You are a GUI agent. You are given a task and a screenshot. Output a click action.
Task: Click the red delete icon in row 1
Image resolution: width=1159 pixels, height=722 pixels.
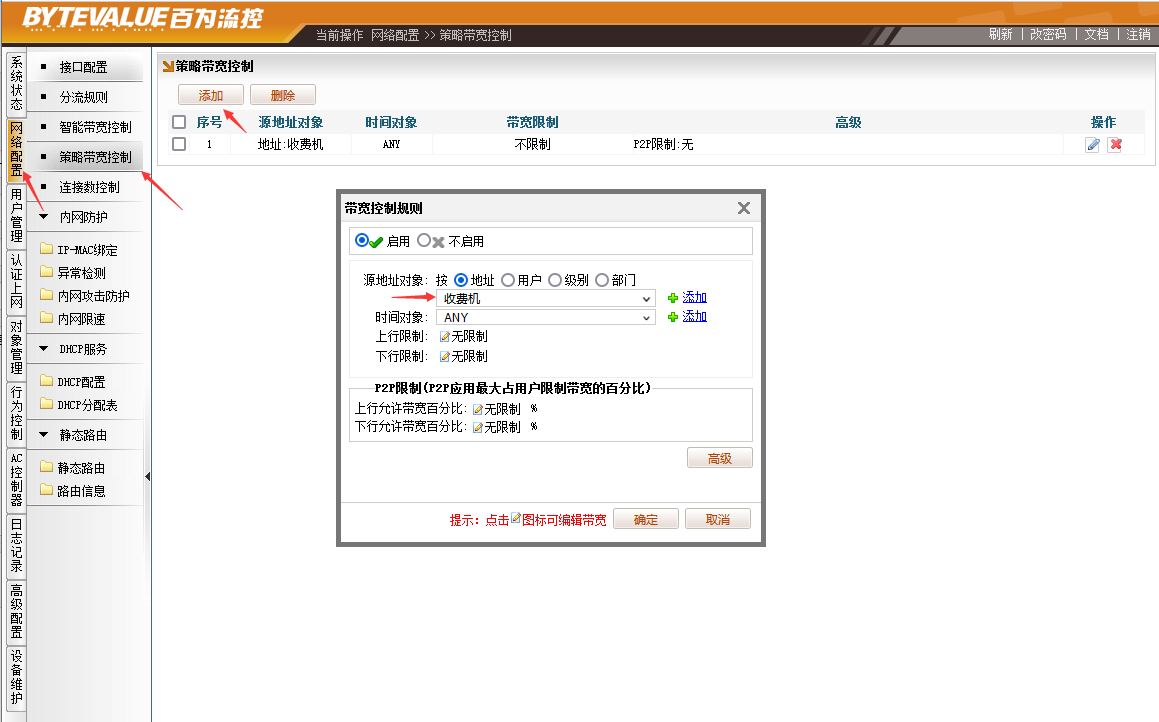(x=1115, y=145)
